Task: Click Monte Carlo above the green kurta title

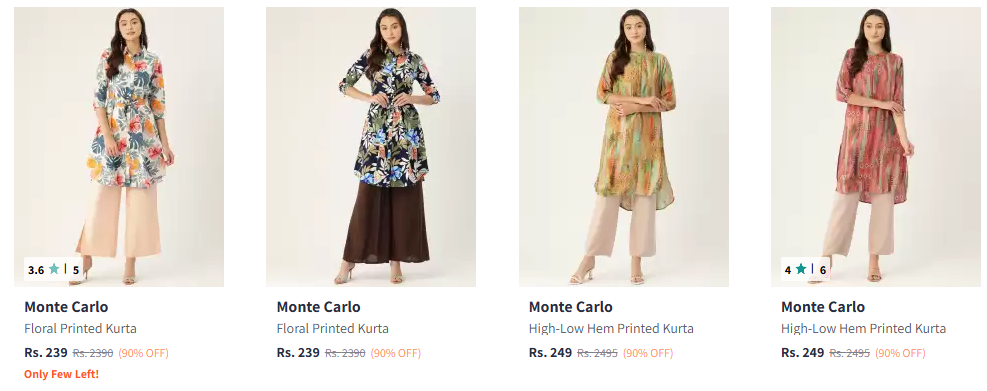Action: pos(571,307)
